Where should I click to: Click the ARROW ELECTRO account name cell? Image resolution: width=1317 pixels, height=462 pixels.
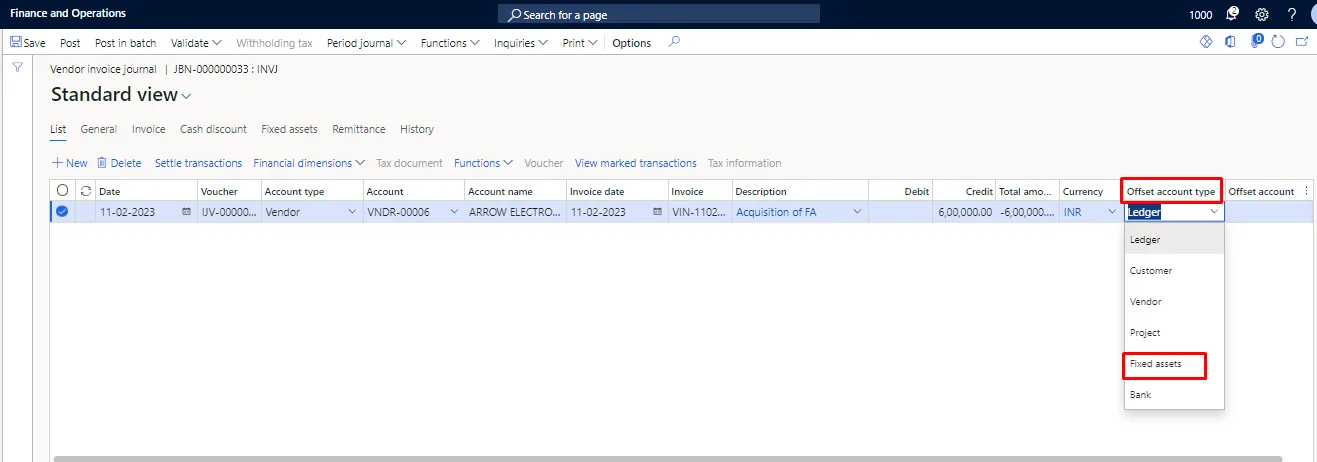point(515,212)
